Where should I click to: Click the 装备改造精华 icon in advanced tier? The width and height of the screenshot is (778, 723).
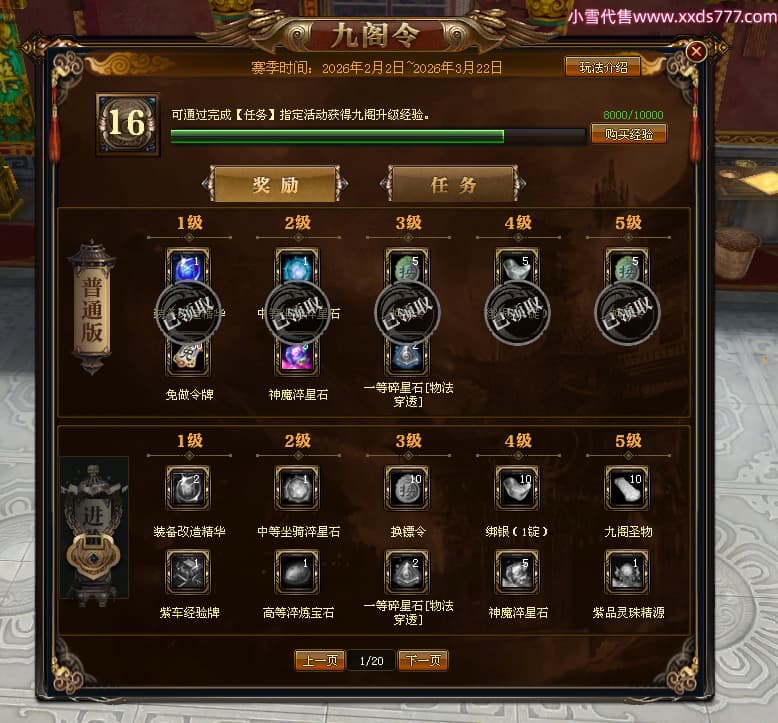(188, 488)
